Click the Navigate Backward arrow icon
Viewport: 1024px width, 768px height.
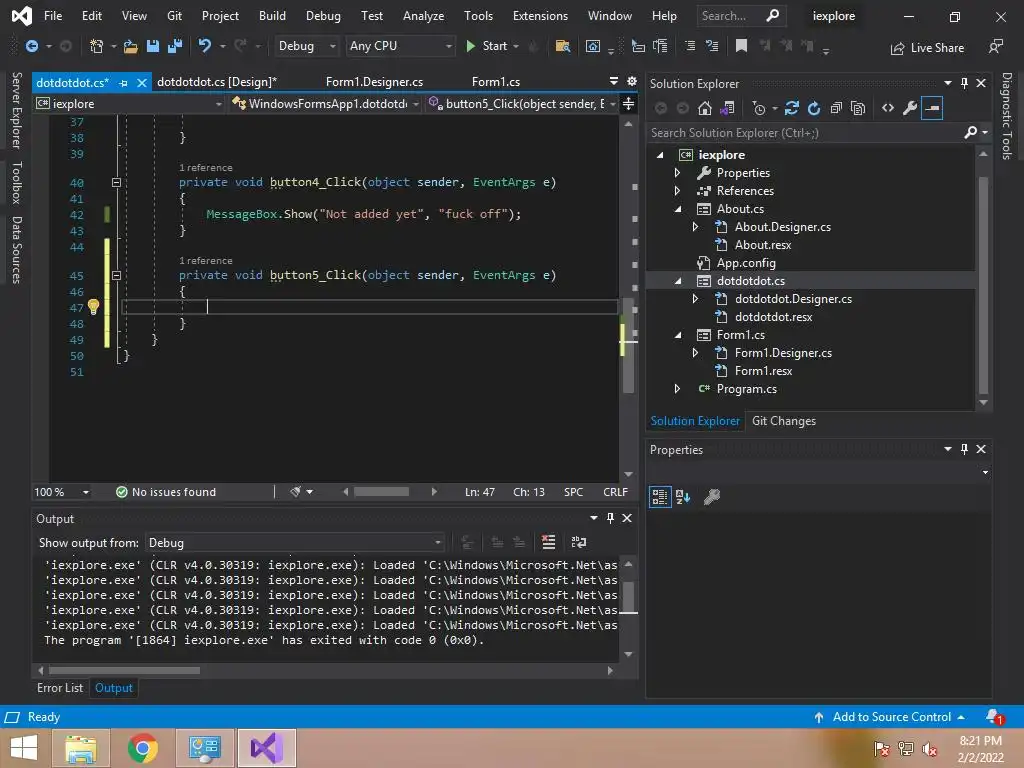tap(31, 46)
